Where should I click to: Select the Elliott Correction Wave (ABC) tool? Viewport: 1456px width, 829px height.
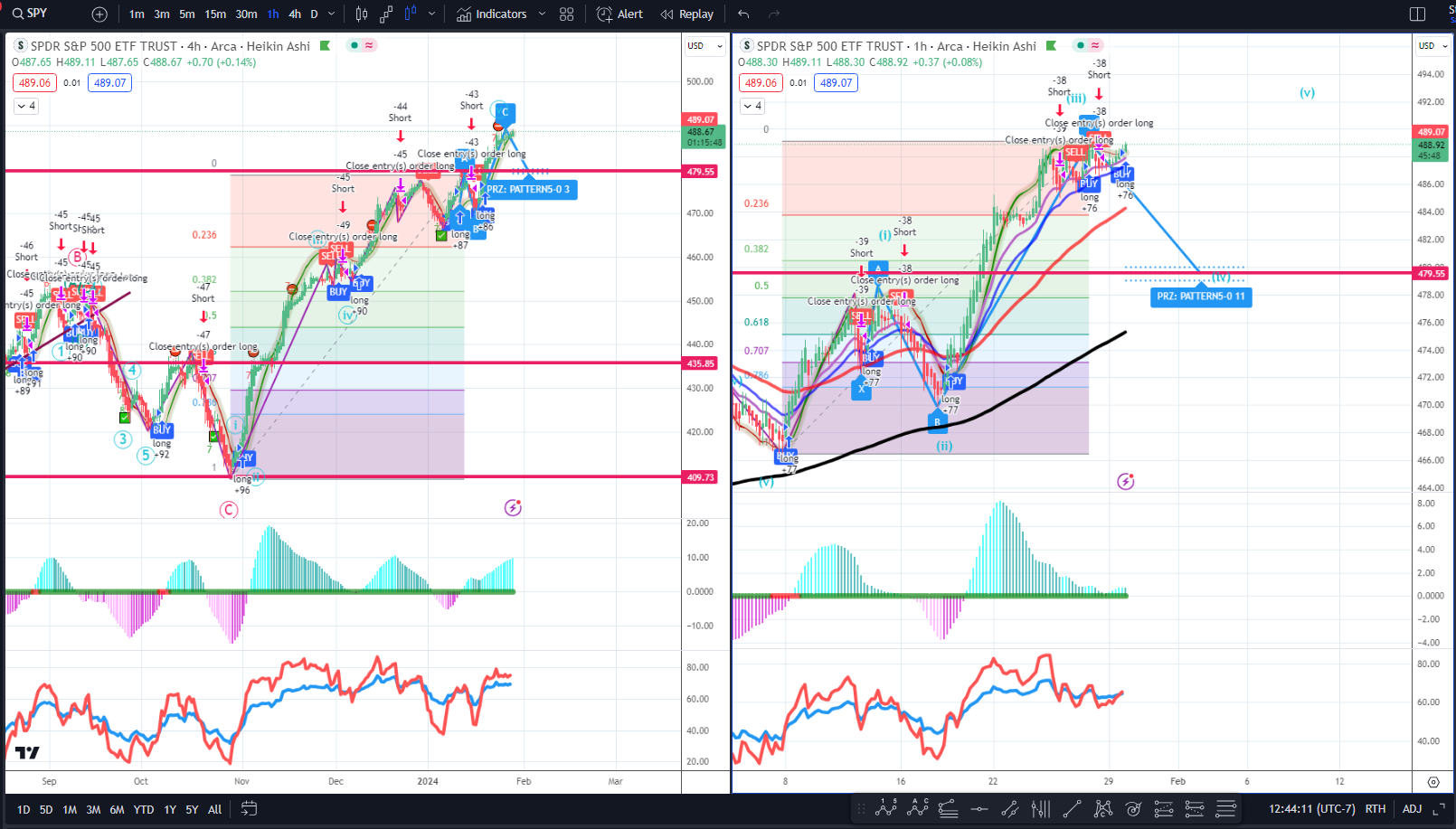coord(917,808)
